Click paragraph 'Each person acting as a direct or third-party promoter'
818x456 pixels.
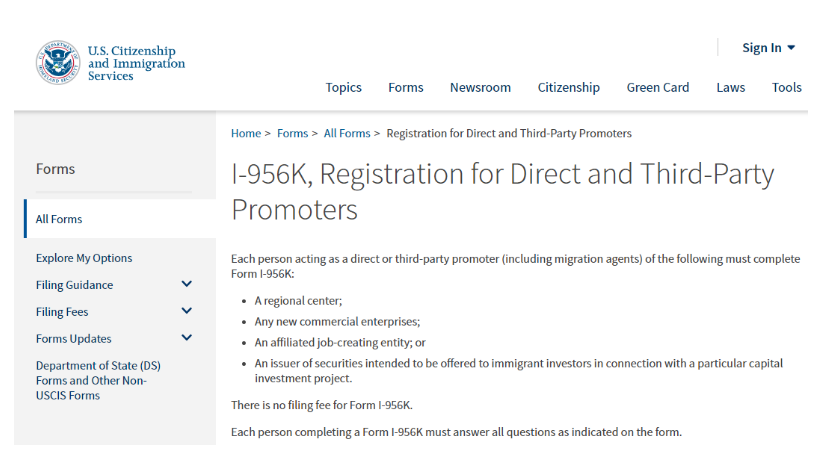coord(515,267)
